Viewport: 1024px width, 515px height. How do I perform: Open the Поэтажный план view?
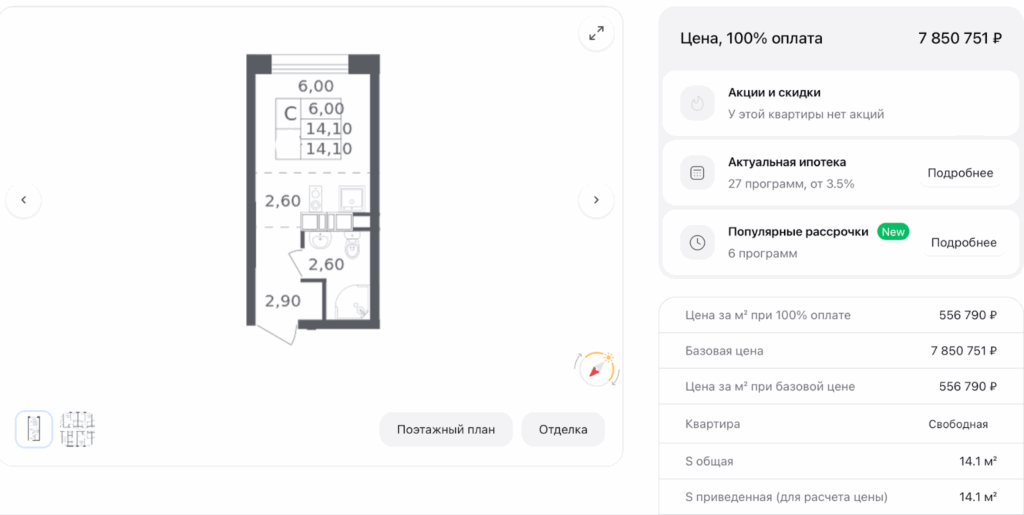tap(446, 430)
